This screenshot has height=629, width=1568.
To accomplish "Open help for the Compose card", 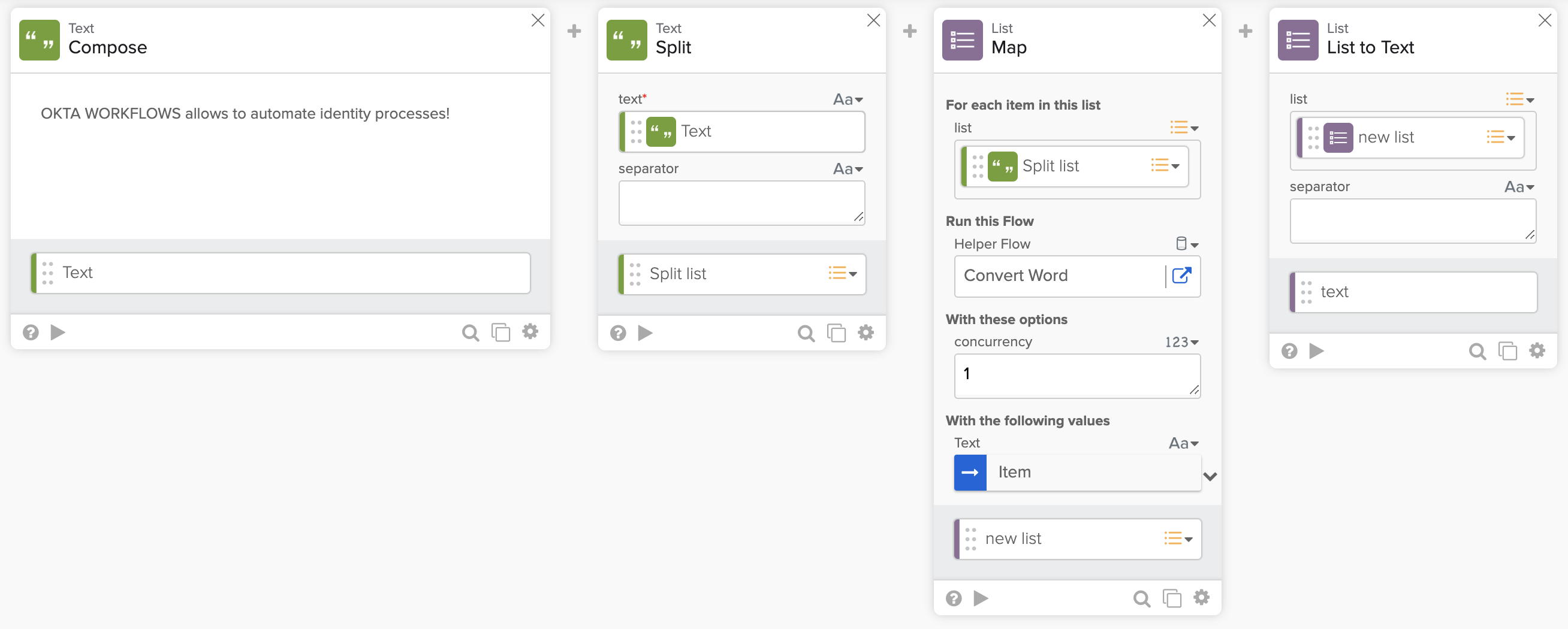I will coord(31,332).
